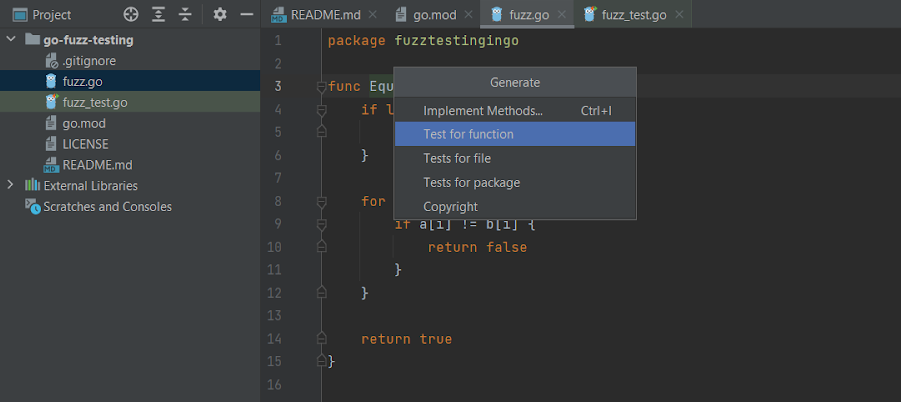
Task: Choose Tests for file
Action: [515, 158]
